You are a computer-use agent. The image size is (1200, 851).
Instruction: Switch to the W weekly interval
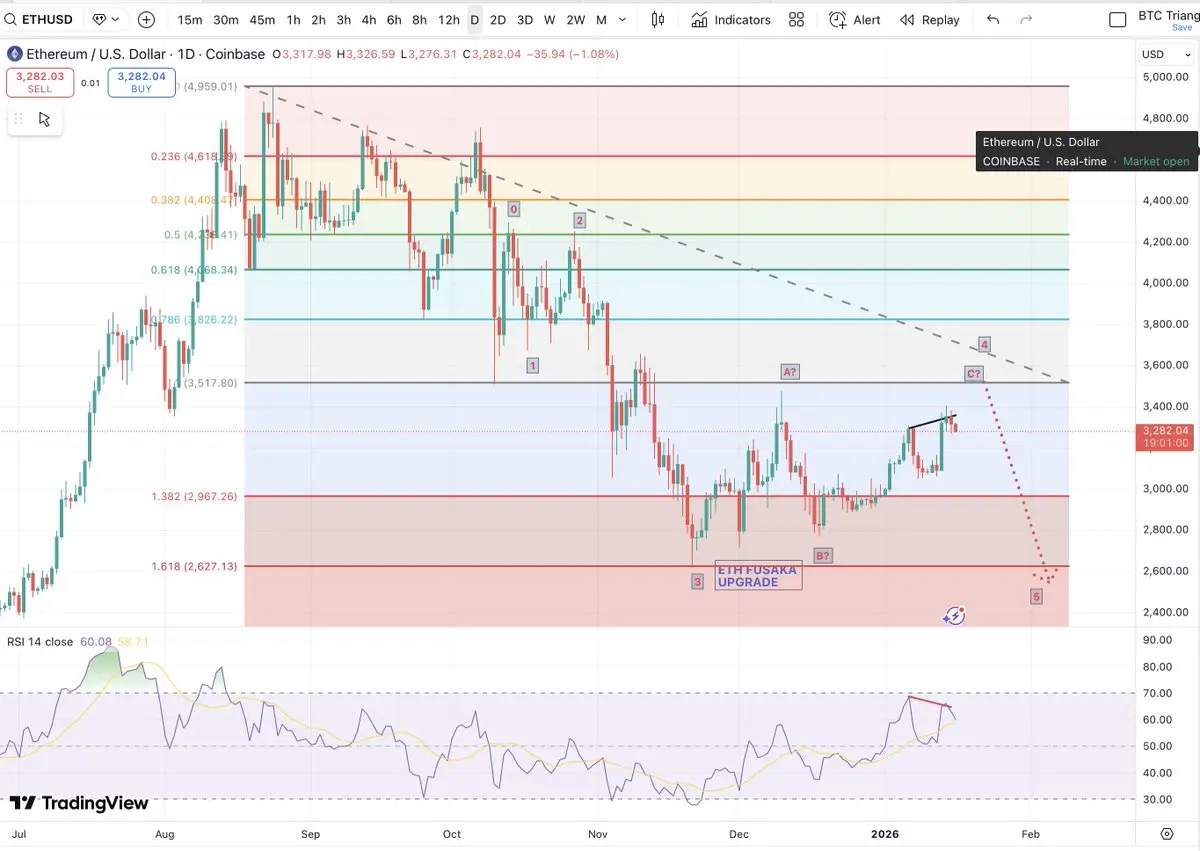click(x=549, y=20)
